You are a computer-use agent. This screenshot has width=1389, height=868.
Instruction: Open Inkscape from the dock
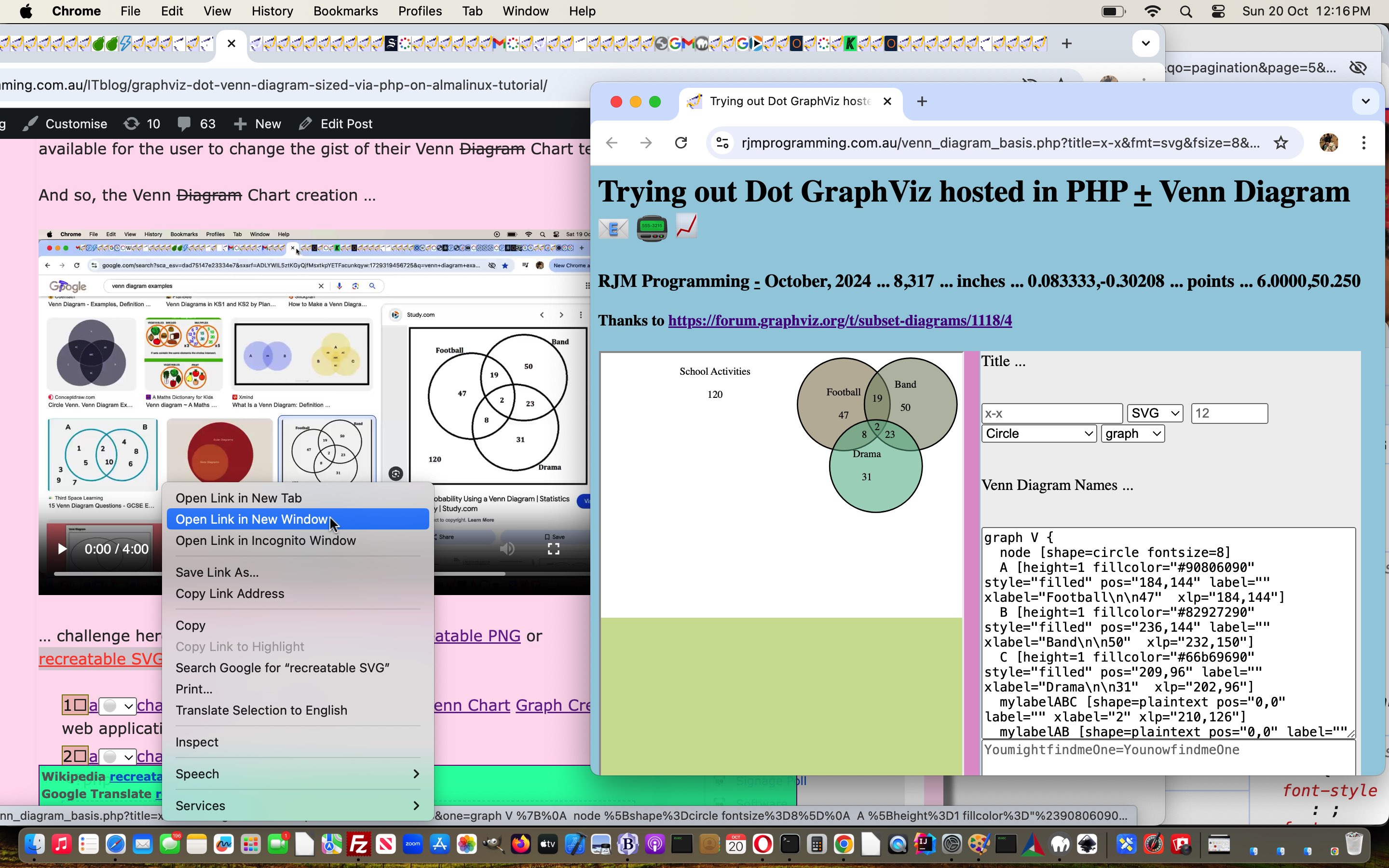(x=1088, y=844)
